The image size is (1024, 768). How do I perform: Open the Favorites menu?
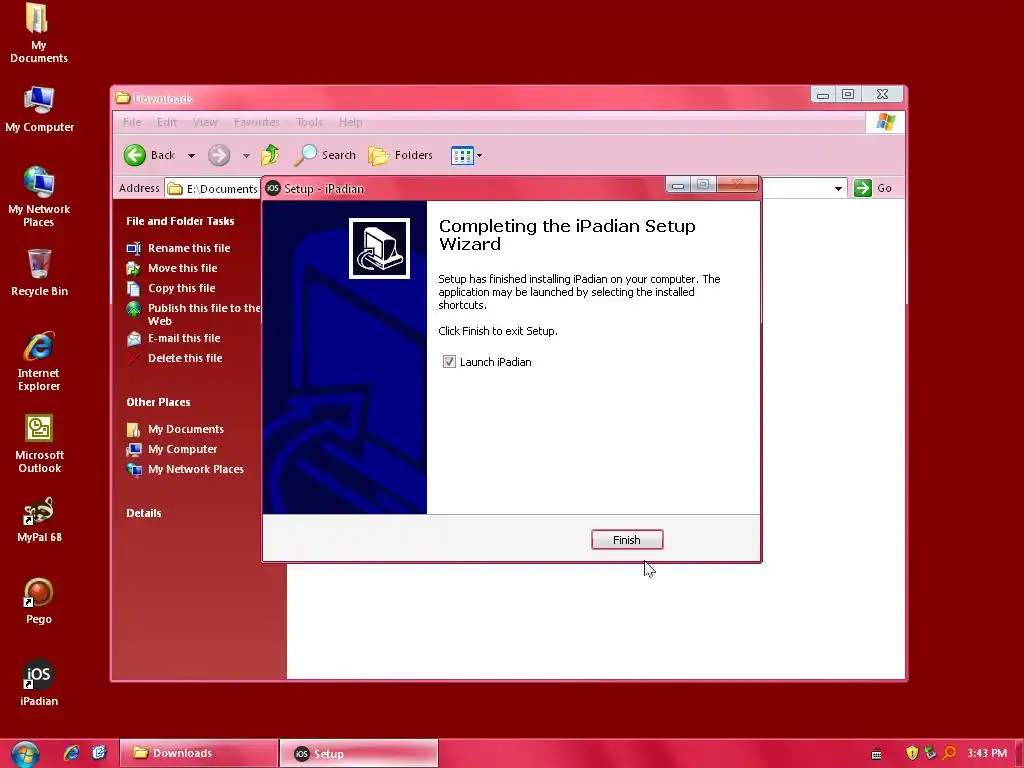click(x=257, y=122)
